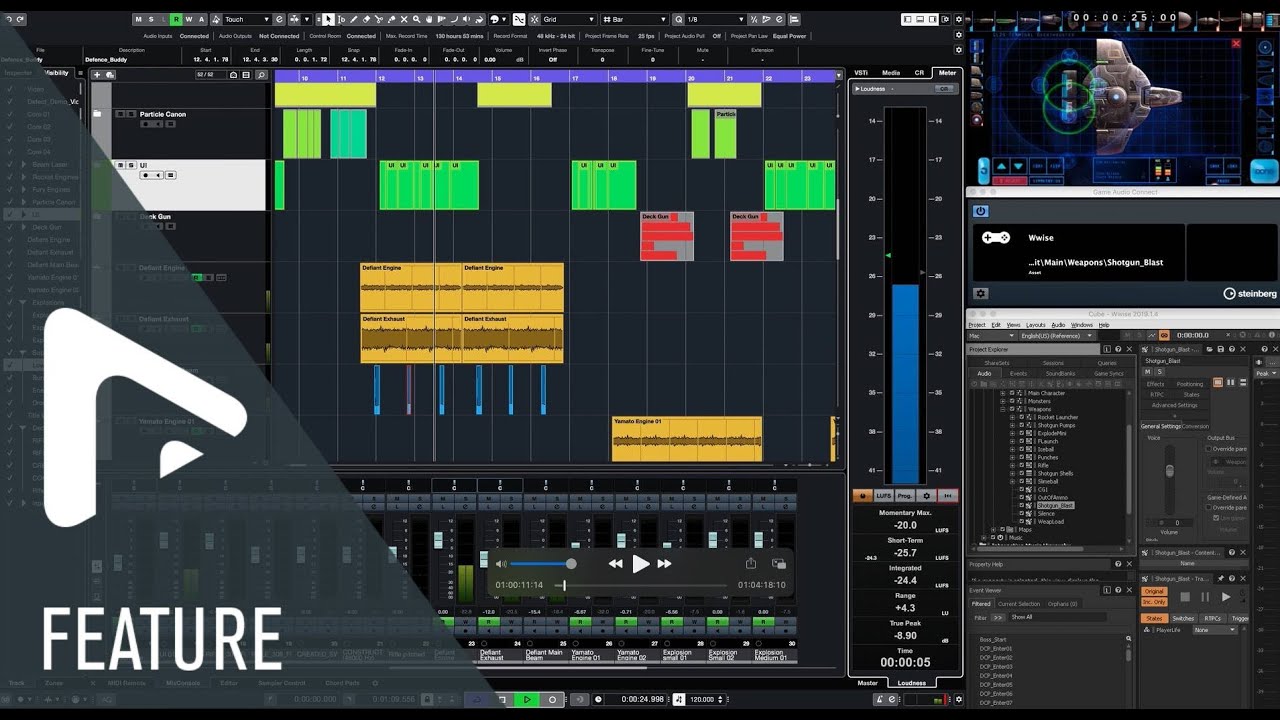
Task: Adjust the video overlay volume slider
Action: 541,564
